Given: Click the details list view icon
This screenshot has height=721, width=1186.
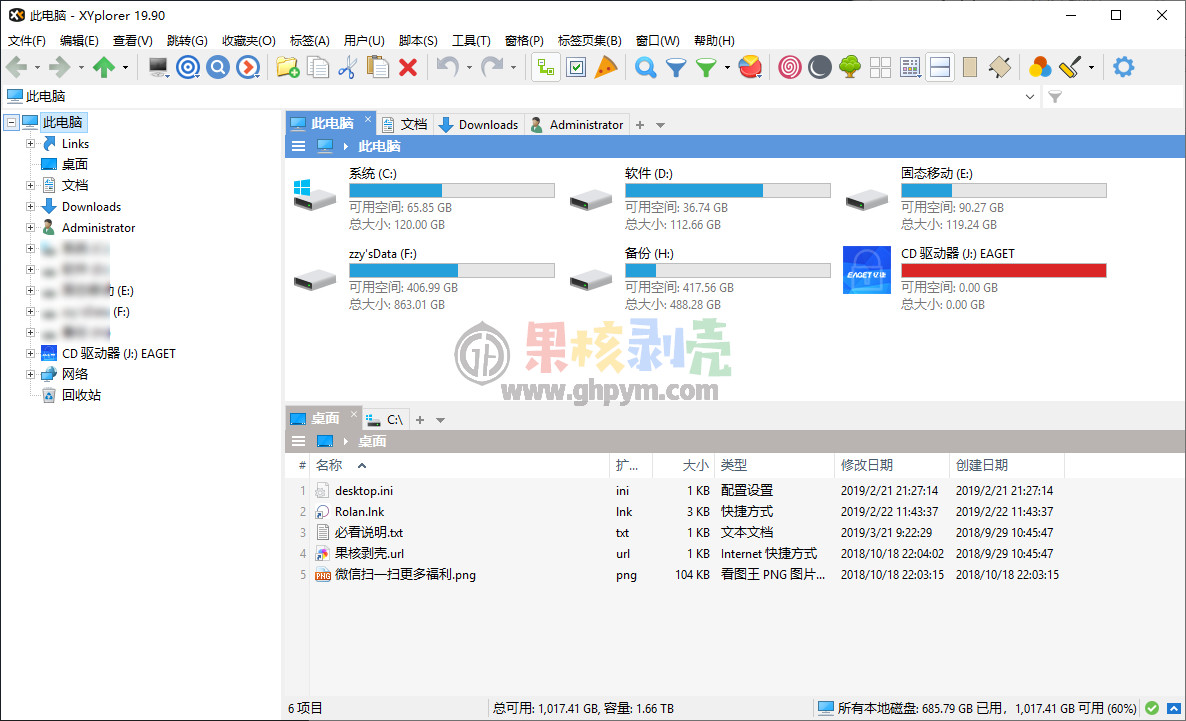Looking at the screenshot, I should (x=911, y=67).
